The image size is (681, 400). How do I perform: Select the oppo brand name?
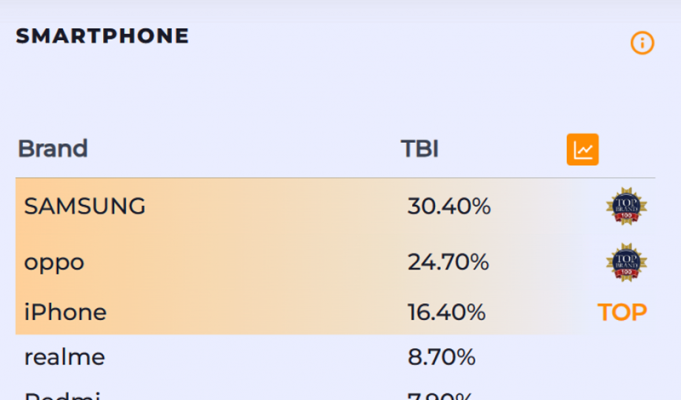[54, 263]
